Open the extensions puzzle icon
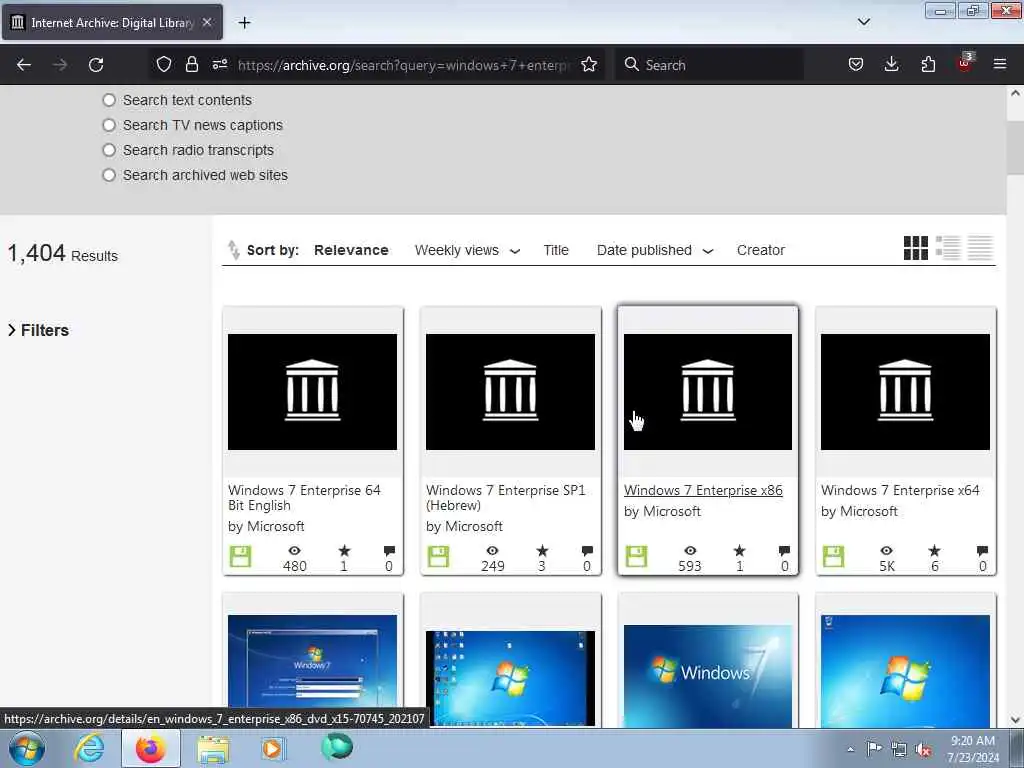The height and width of the screenshot is (768, 1024). 928,64
